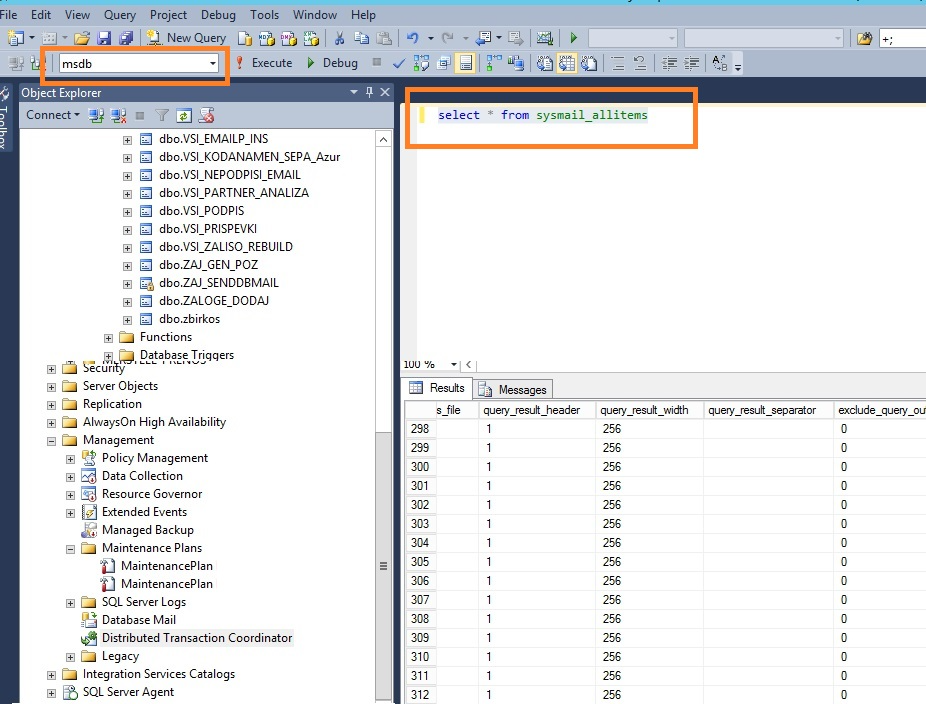Click the Save file floppy icon
Image resolution: width=926 pixels, height=704 pixels.
click(105, 38)
